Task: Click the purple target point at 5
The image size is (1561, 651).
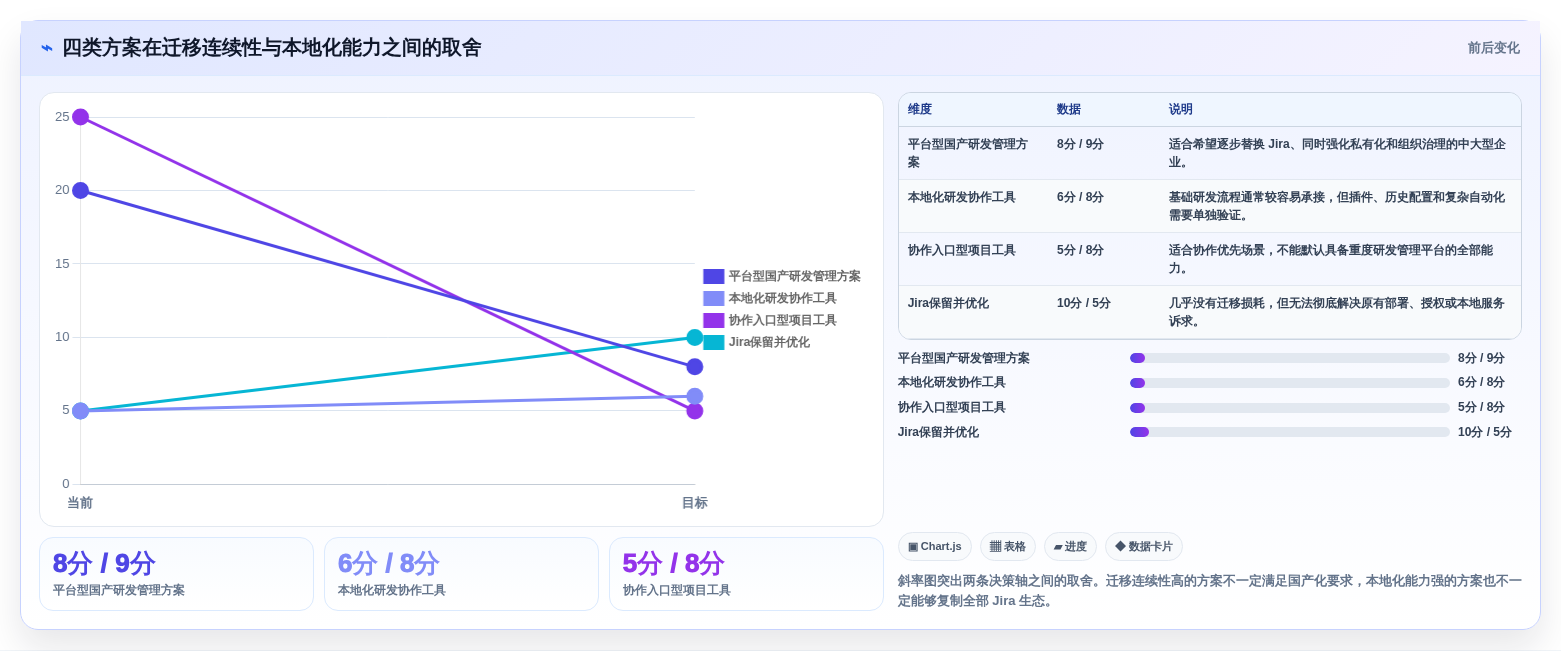Action: click(x=695, y=411)
